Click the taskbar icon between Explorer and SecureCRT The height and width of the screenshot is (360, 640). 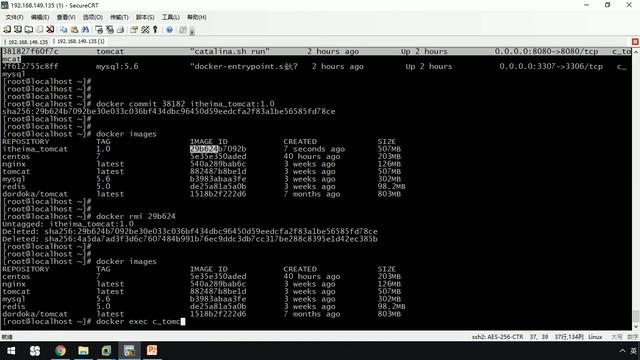click(106, 351)
